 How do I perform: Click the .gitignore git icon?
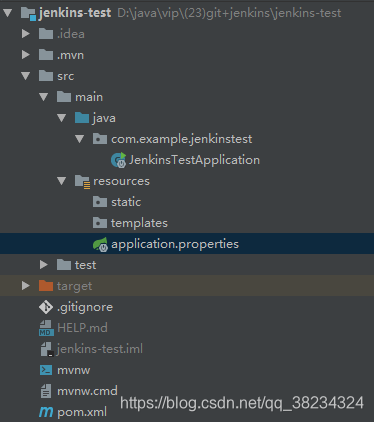point(46,307)
